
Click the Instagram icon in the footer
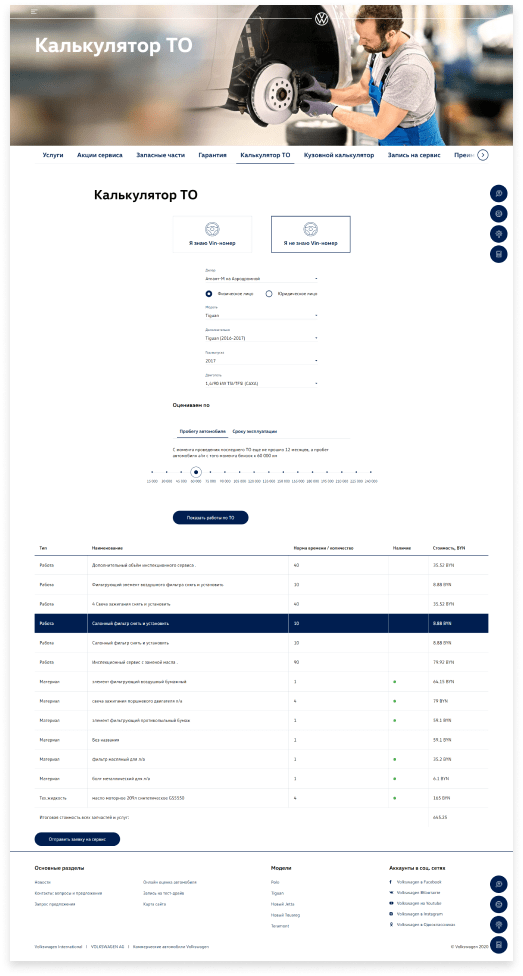tap(390, 913)
